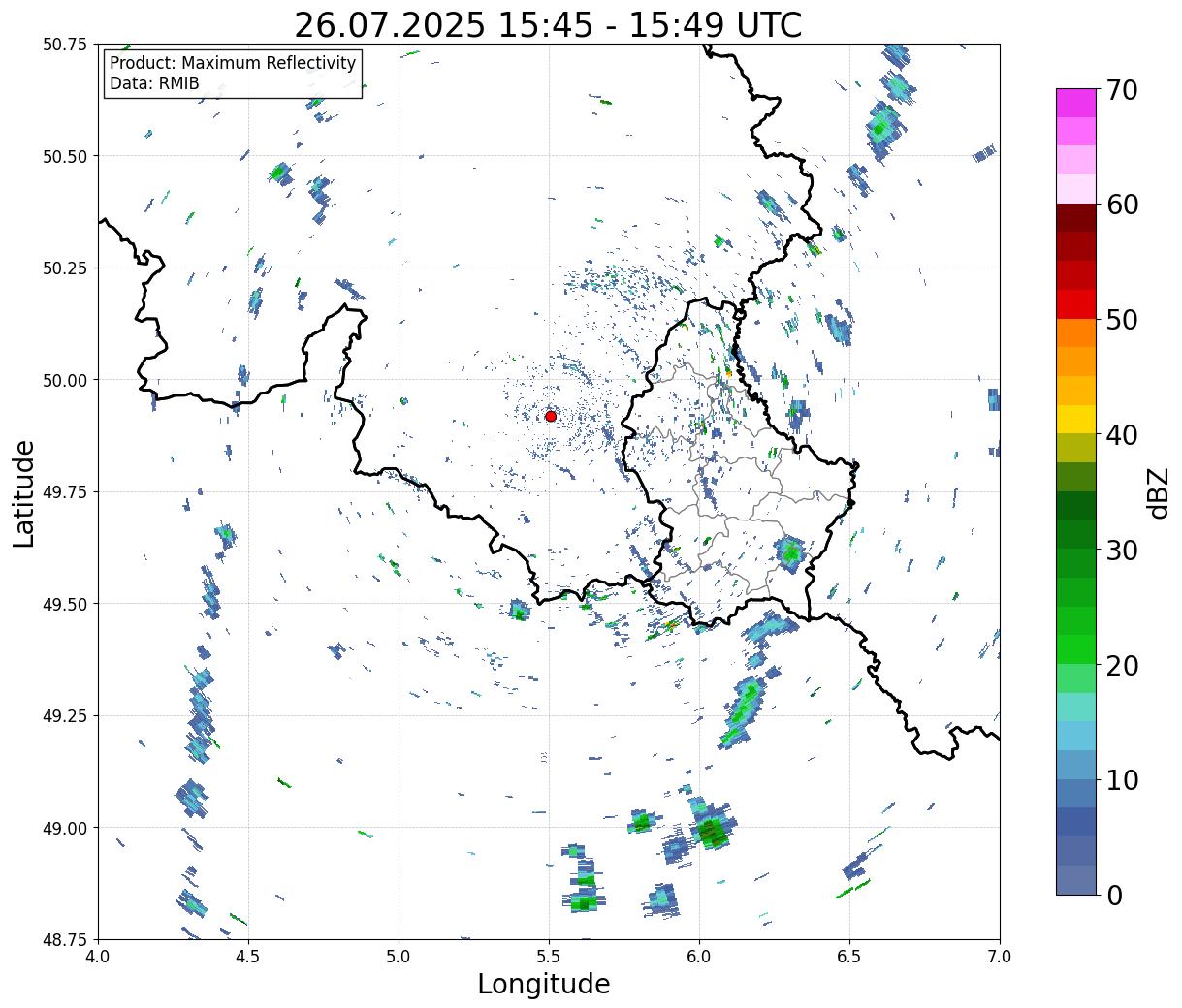The image size is (1182, 1008).
Task: Click the bright red colorbar segment above 50
Action: pyautogui.click(x=1076, y=304)
